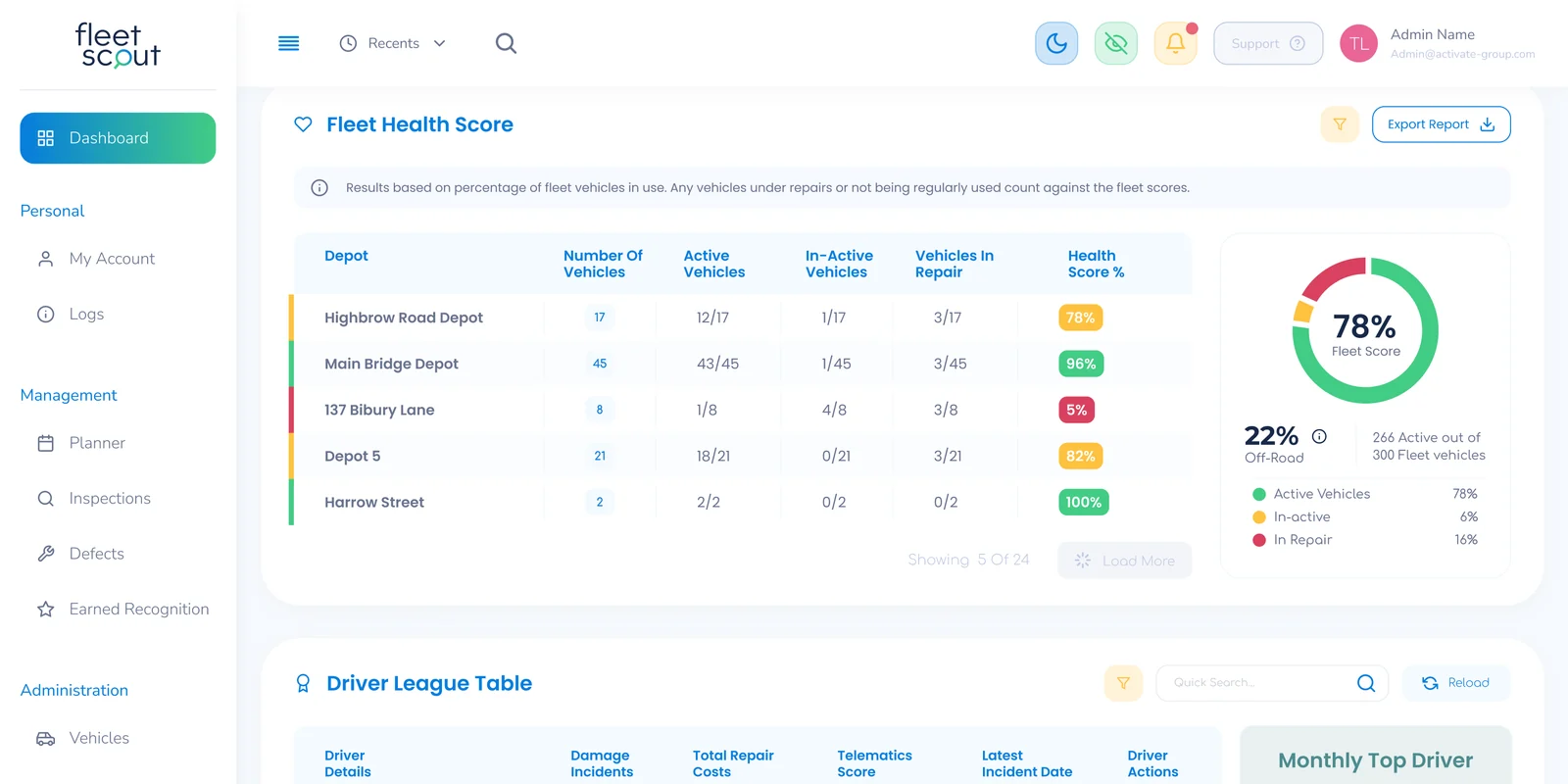Image resolution: width=1568 pixels, height=784 pixels.
Task: Click the award icon by Driver League Table
Action: click(x=303, y=683)
